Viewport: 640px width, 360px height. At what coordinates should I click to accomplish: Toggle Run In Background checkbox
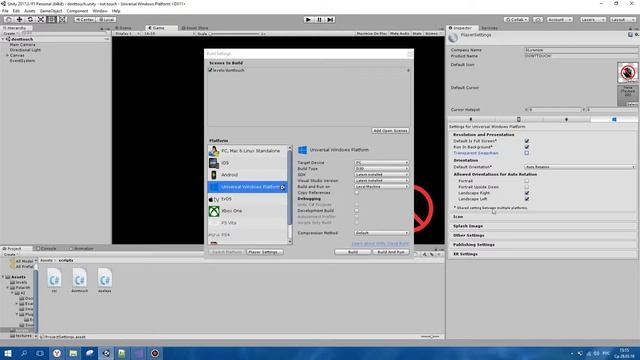click(527, 147)
